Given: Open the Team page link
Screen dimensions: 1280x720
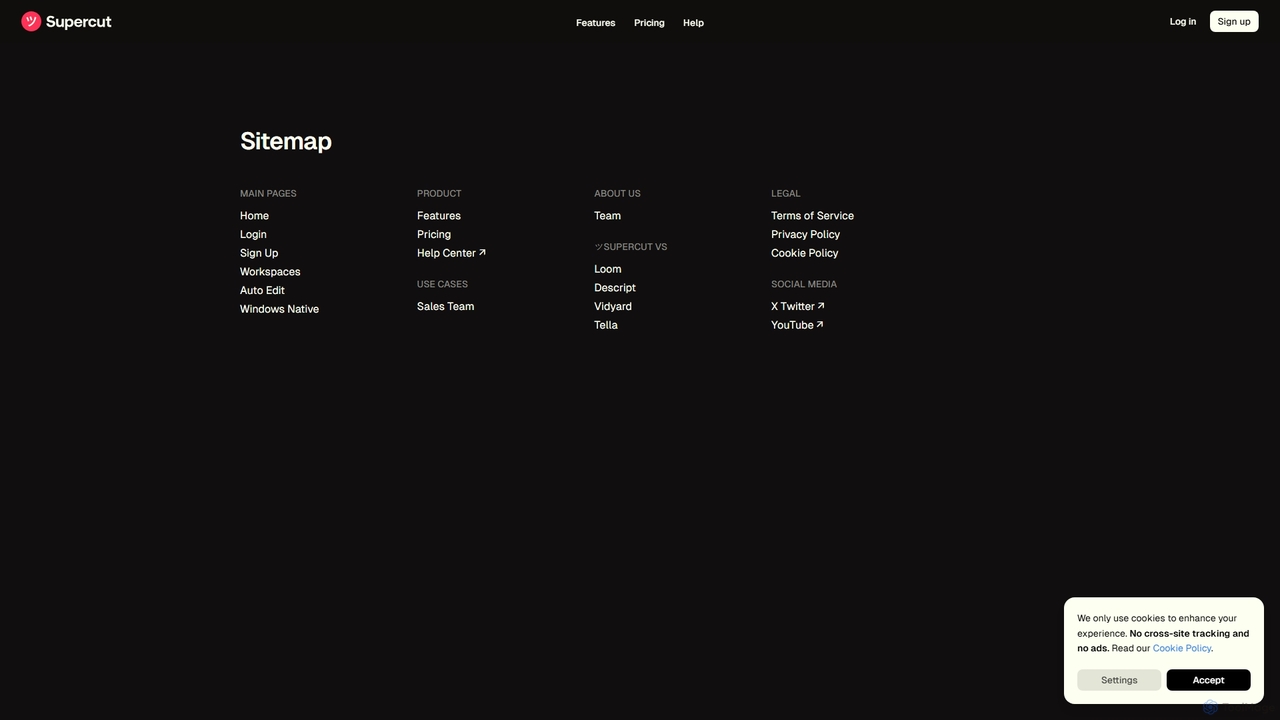Looking at the screenshot, I should 607,216.
